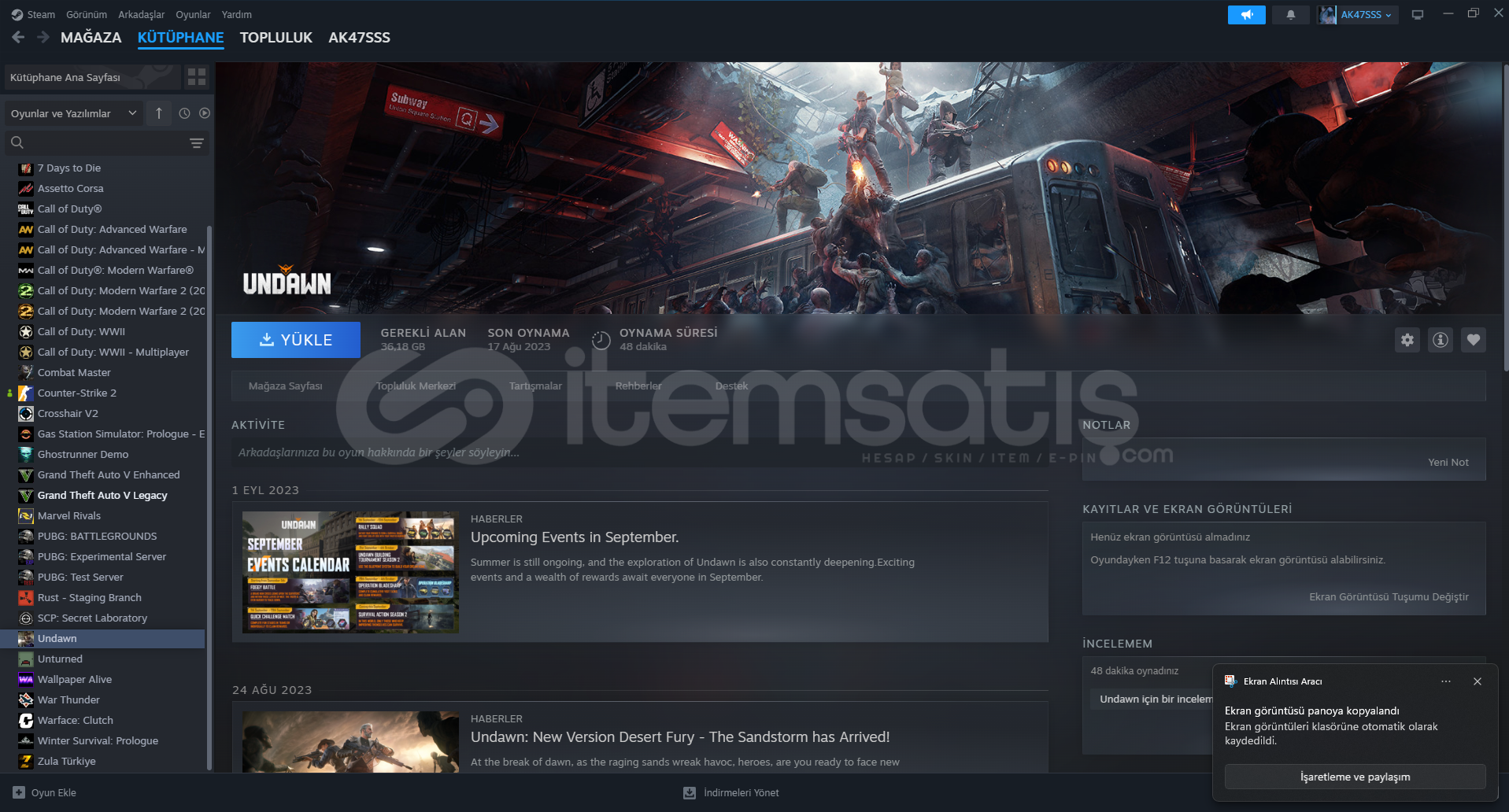Screen dimensions: 1509x812
Task: Click the Wallpaper Alive icon
Action: coord(26,679)
